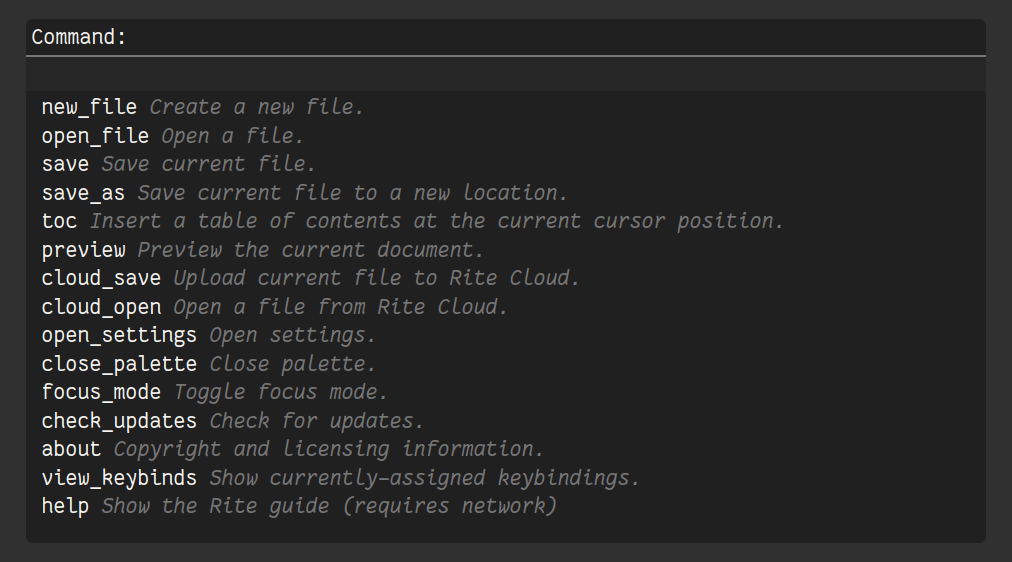Screen dimensions: 1012x562
Task: Show keybindings via view_keybinds
Action: coord(119,478)
